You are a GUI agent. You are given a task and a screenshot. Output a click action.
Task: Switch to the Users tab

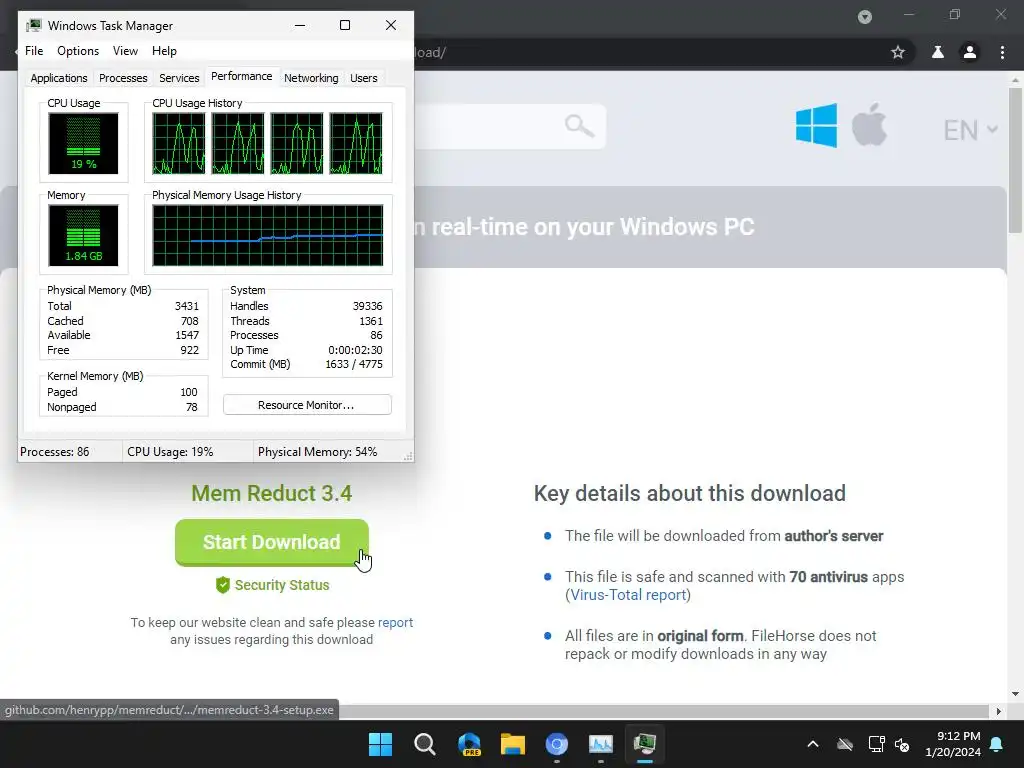click(364, 78)
